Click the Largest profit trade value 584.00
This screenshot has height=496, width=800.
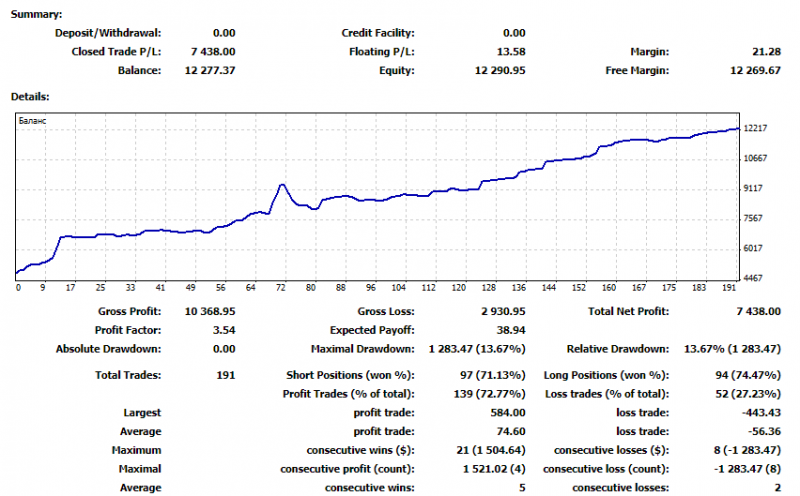(x=508, y=412)
